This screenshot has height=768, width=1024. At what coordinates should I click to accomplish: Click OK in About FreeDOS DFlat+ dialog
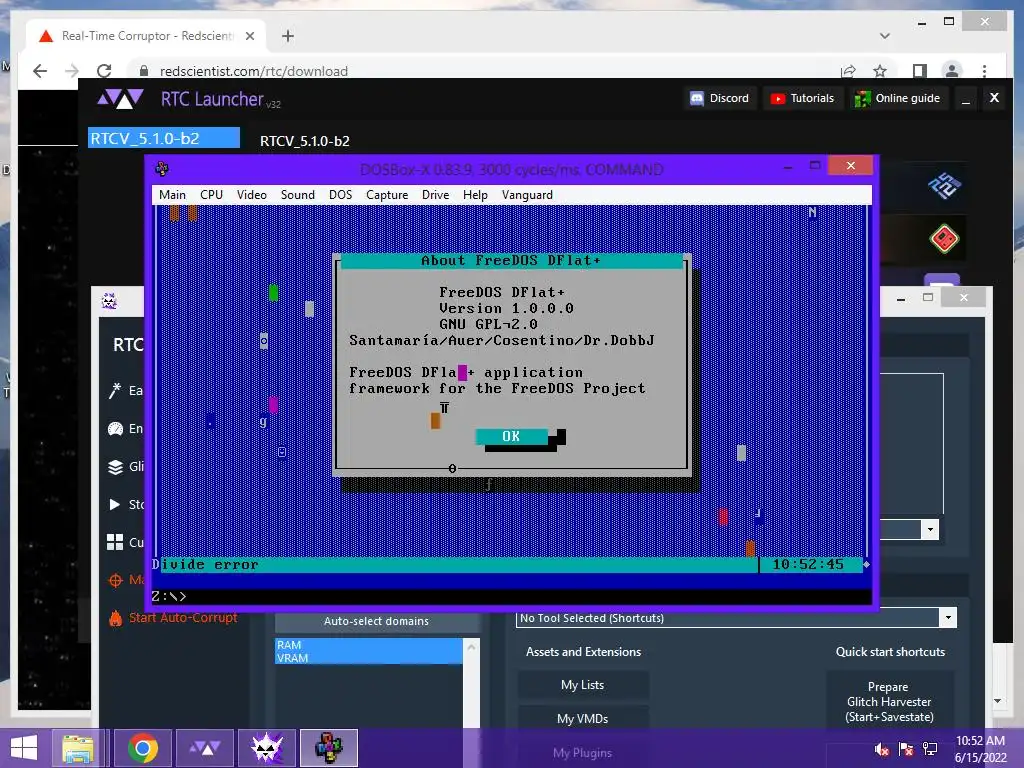(511, 436)
